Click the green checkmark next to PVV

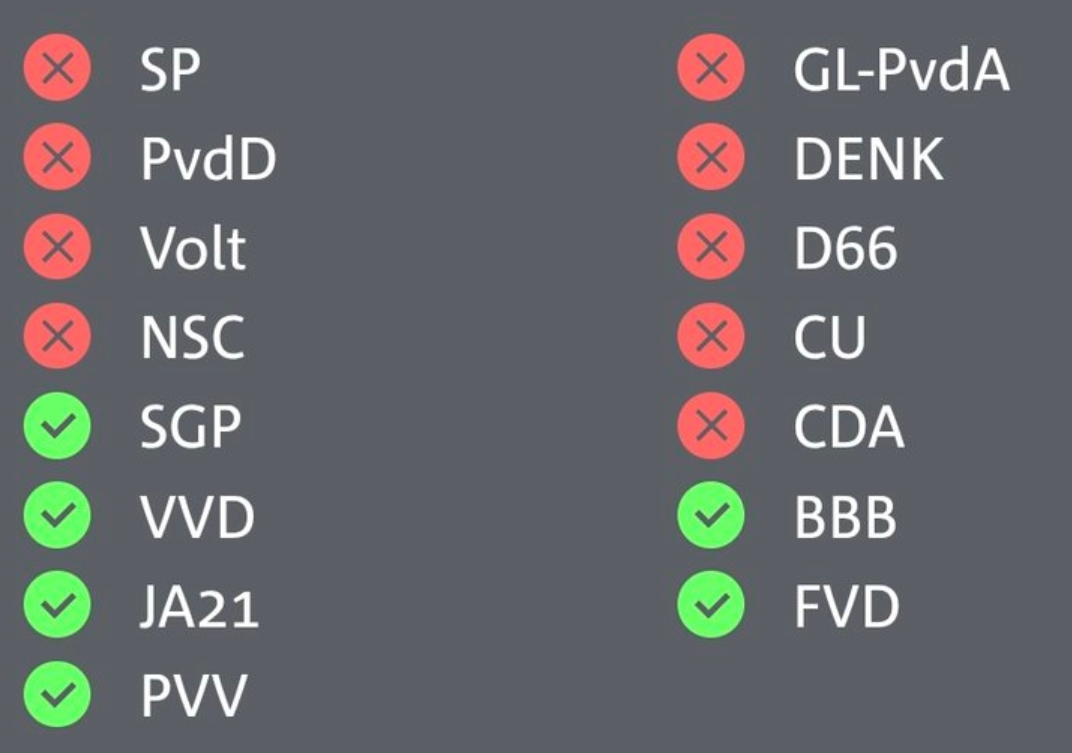57,694
